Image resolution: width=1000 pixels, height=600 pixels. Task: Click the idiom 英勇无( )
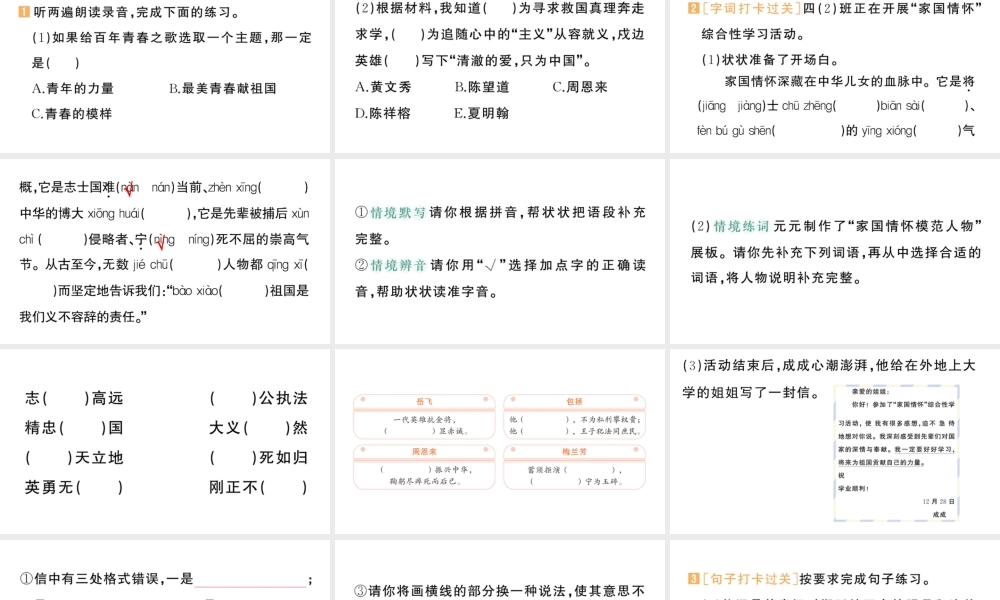point(74,487)
